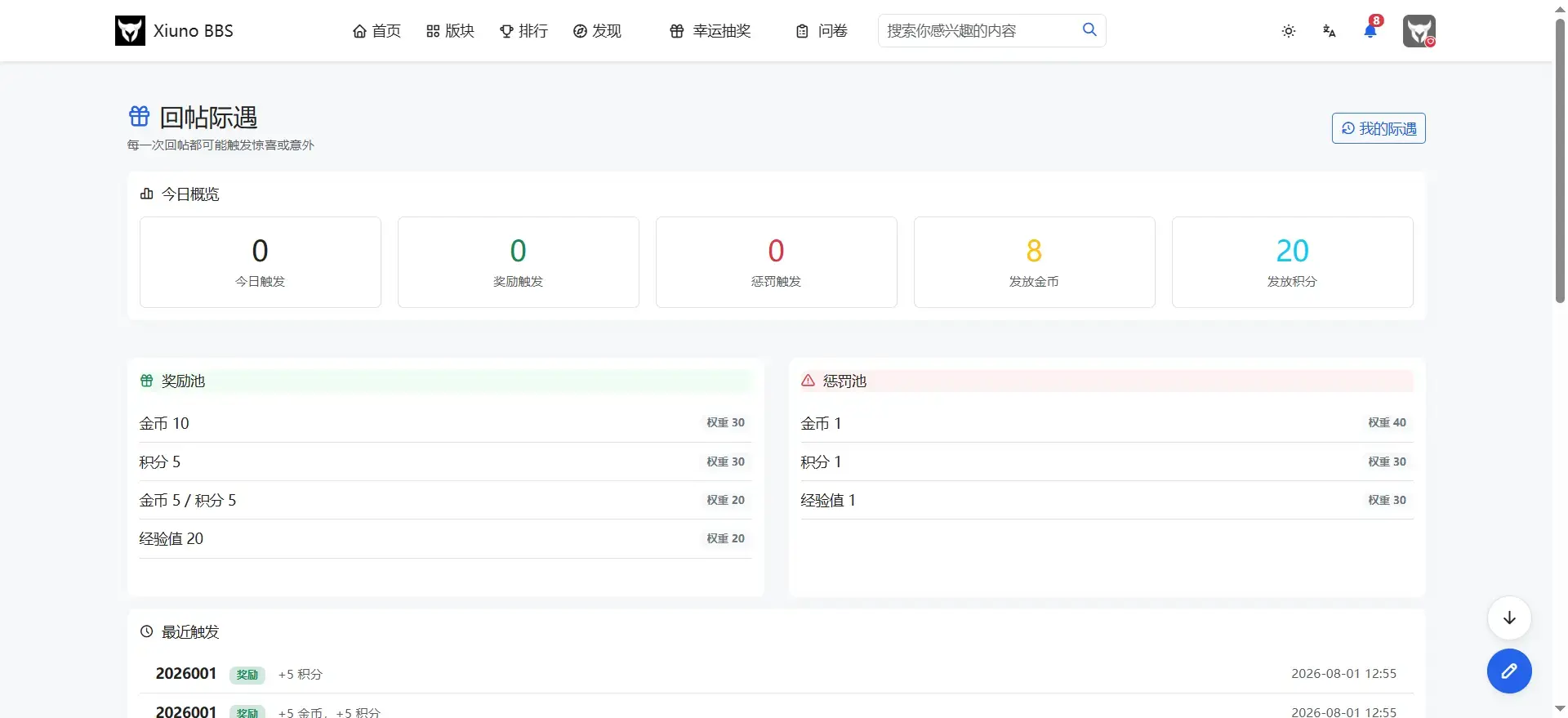Select the 金币 5 / 积分 5 reward row

coord(445,500)
